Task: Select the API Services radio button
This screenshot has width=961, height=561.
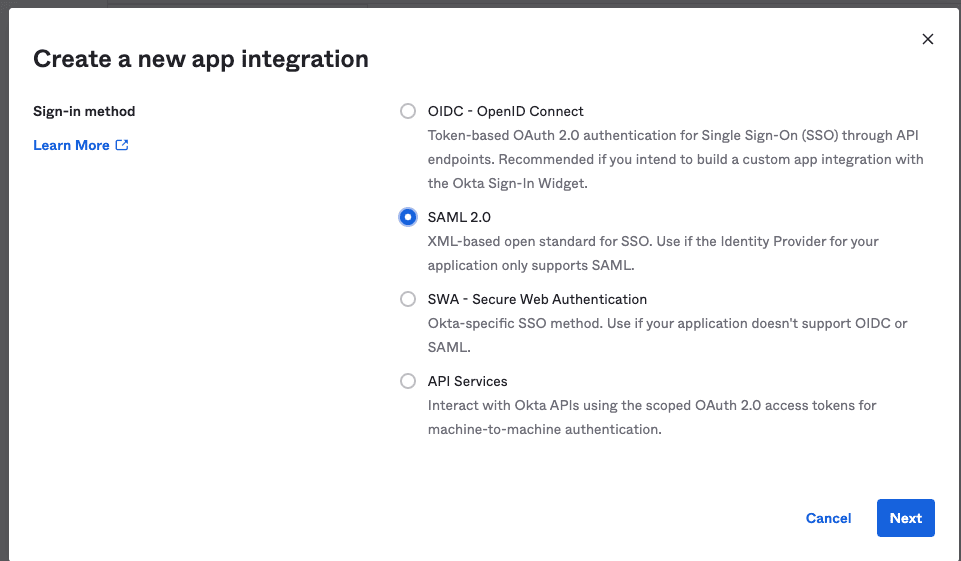Action: [408, 381]
